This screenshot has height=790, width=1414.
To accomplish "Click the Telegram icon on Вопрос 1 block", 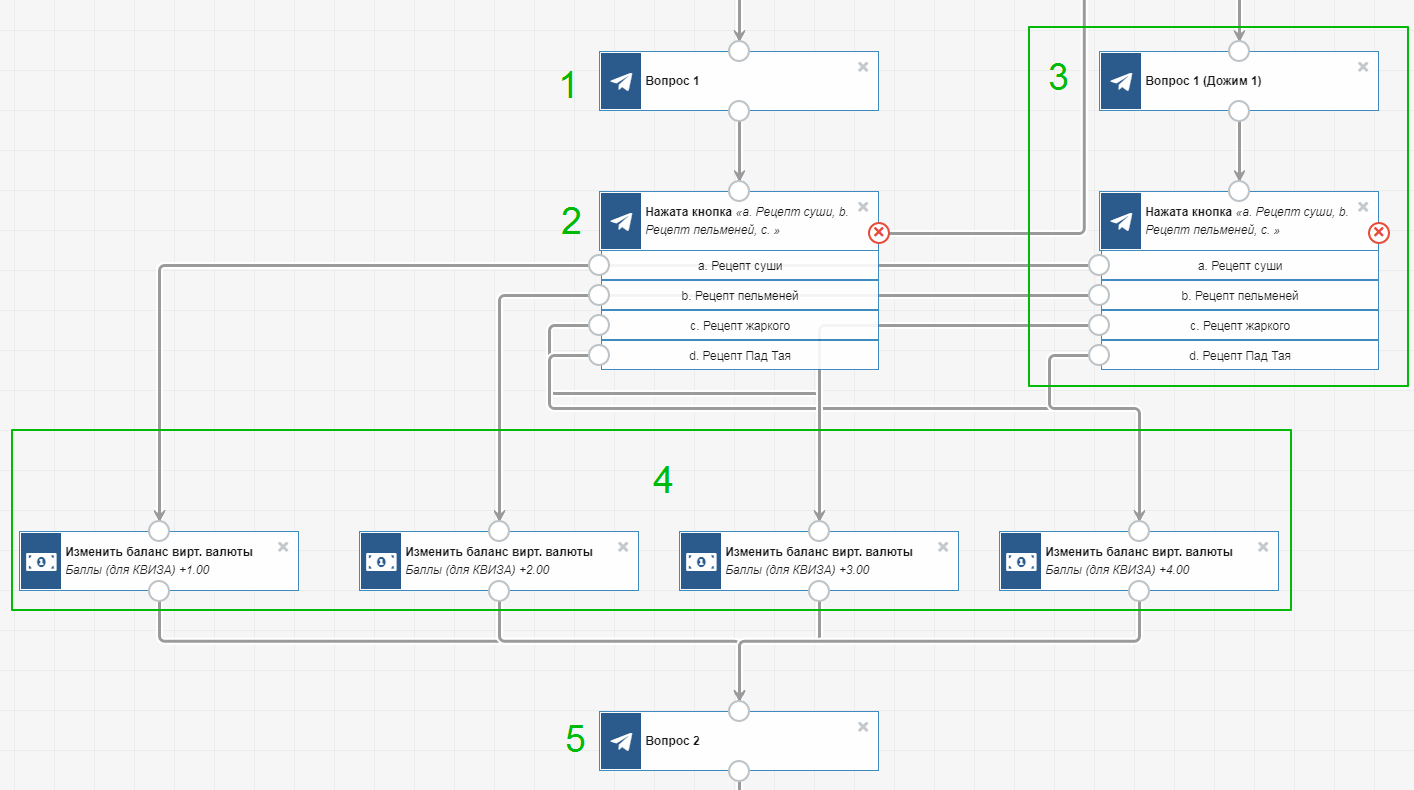I will point(621,81).
